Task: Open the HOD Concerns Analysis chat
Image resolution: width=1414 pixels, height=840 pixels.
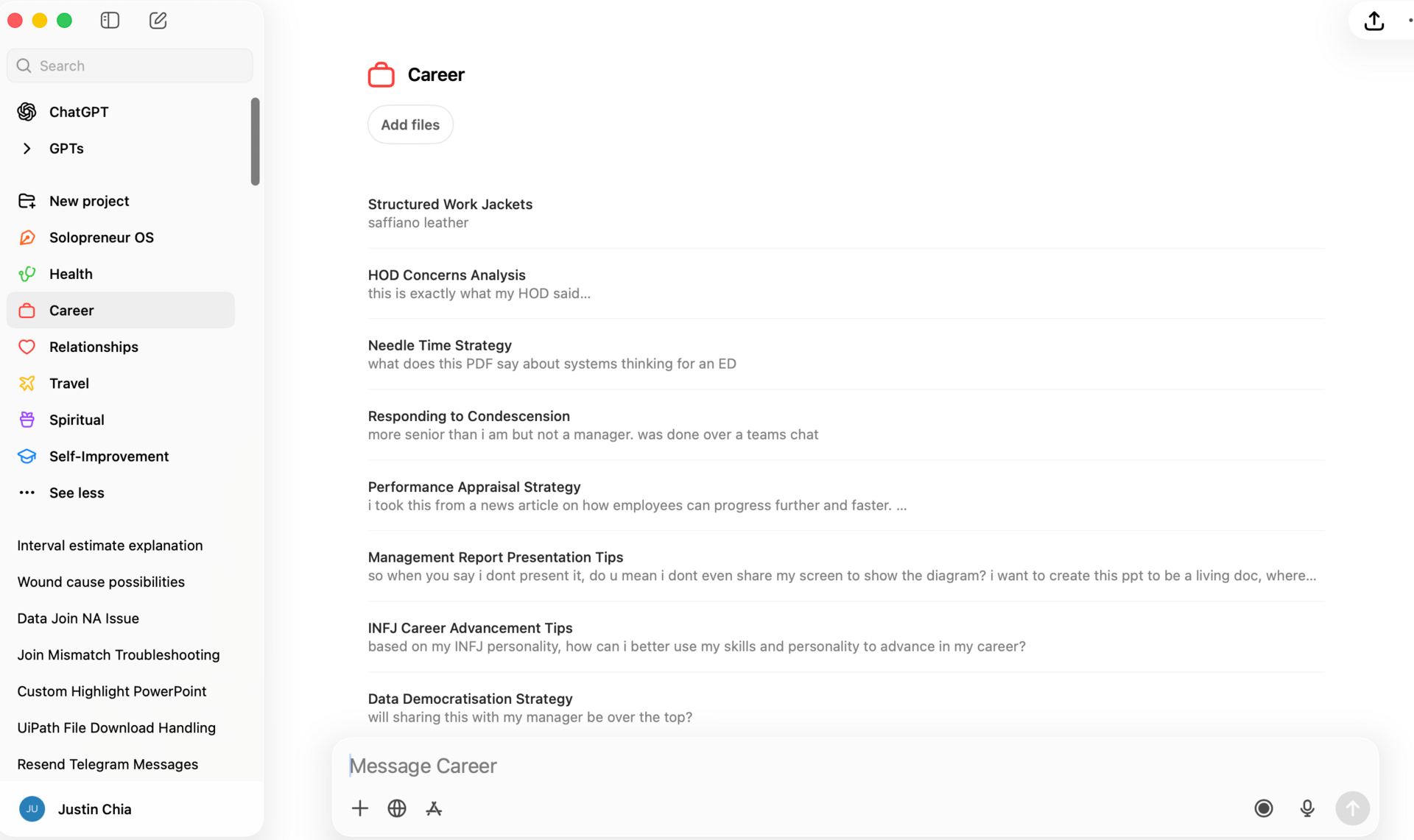Action: [x=446, y=275]
